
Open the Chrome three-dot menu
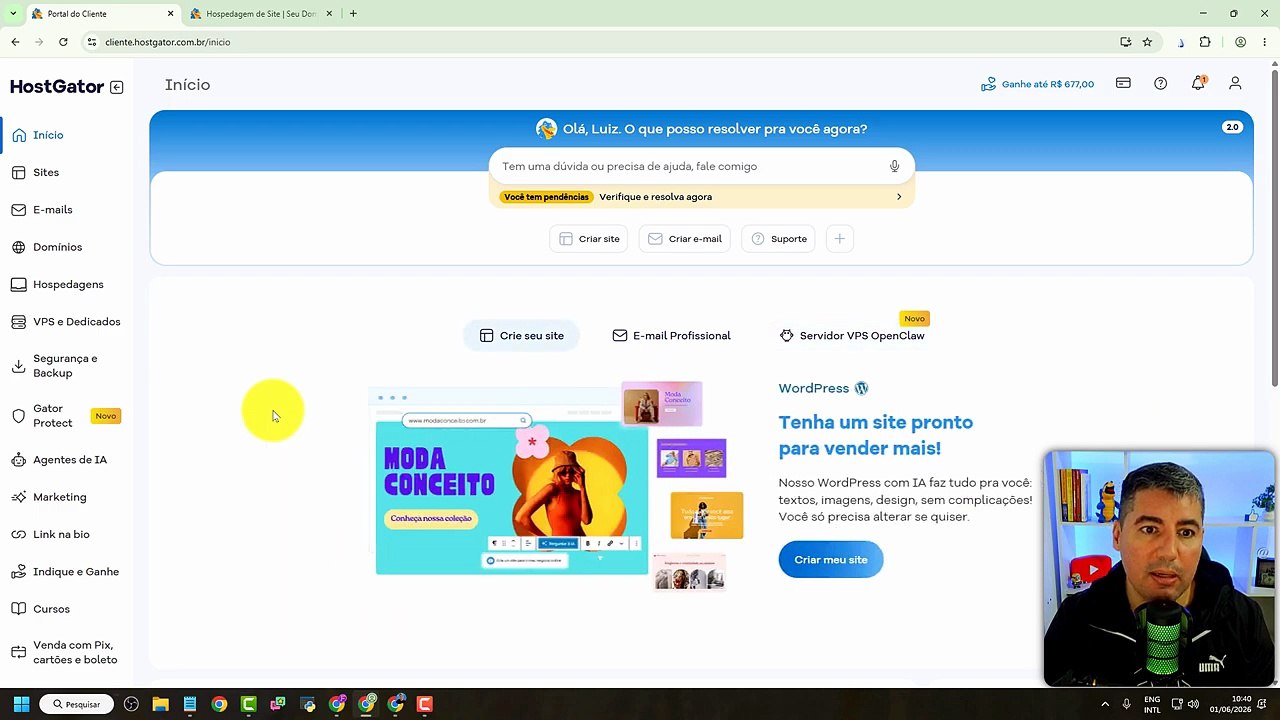(x=1265, y=42)
